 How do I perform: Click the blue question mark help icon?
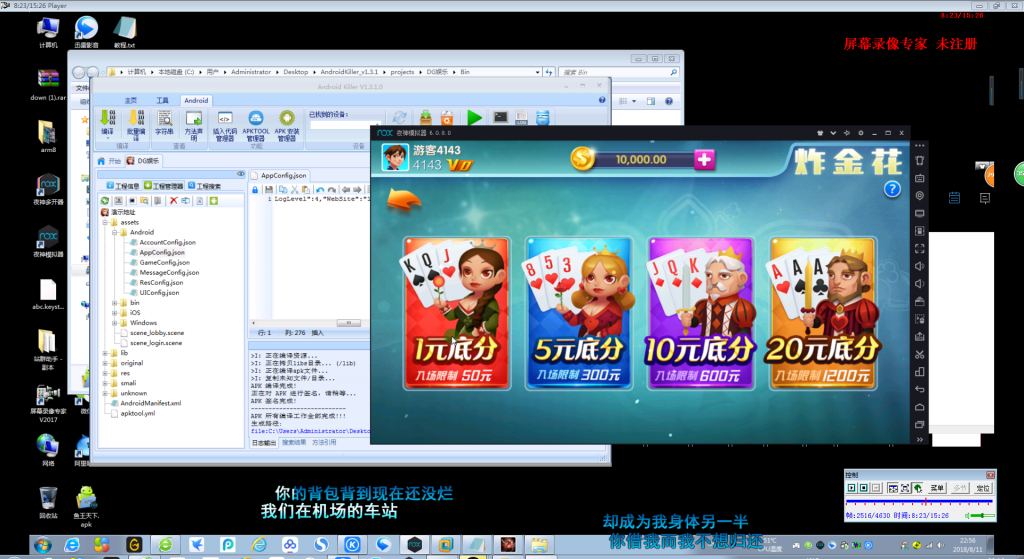point(892,189)
